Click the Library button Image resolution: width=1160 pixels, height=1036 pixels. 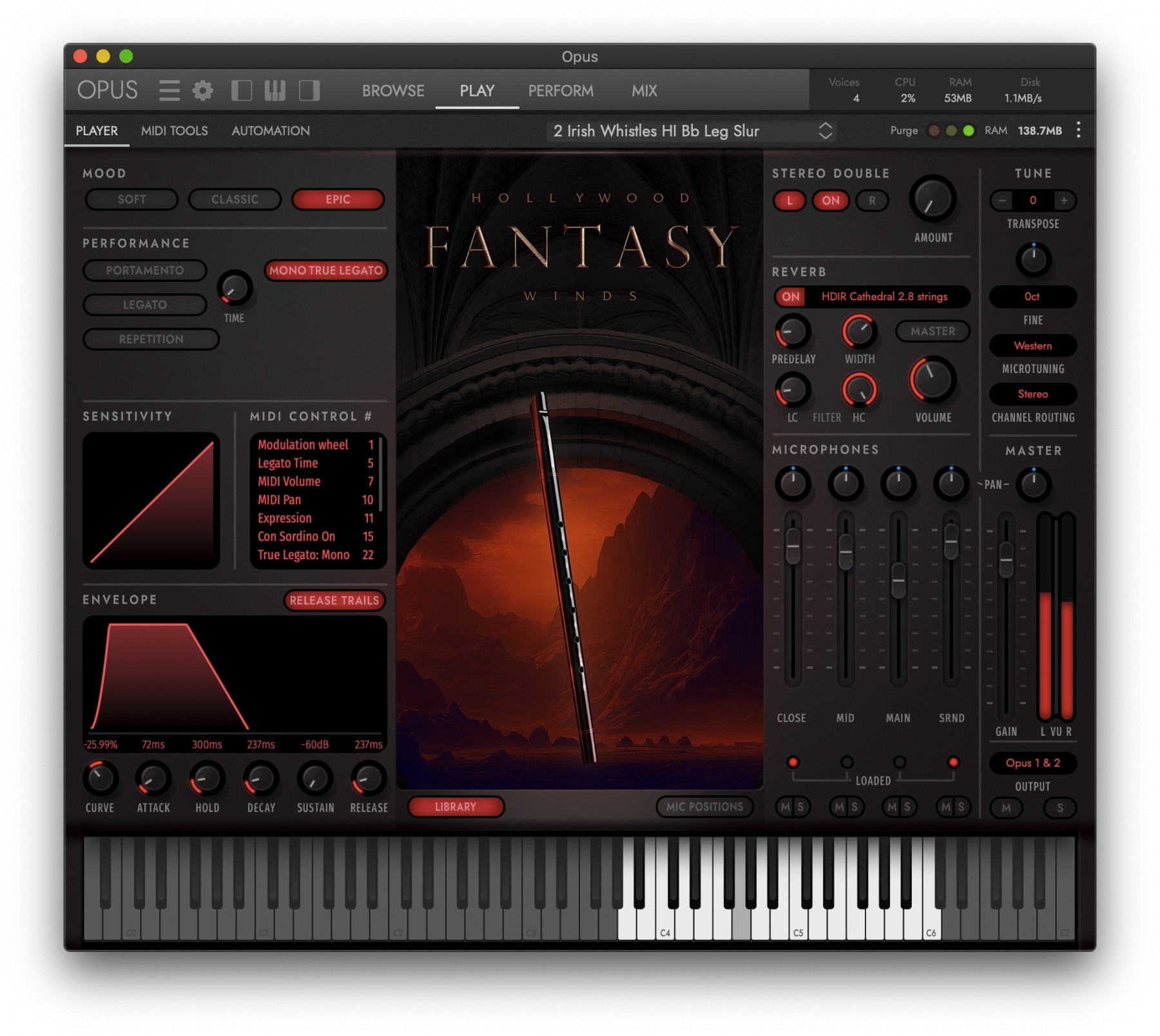pyautogui.click(x=456, y=807)
